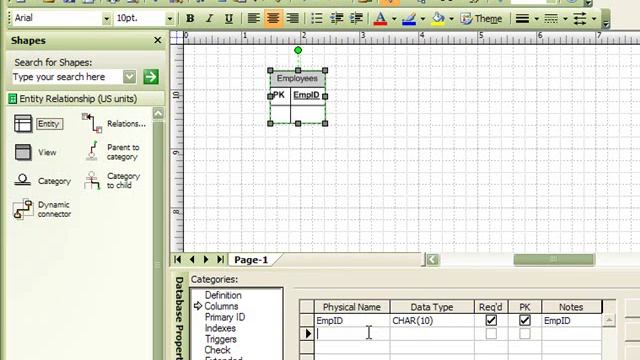This screenshot has width=640, height=360.
Task: Select the Check category
Action: (218, 350)
